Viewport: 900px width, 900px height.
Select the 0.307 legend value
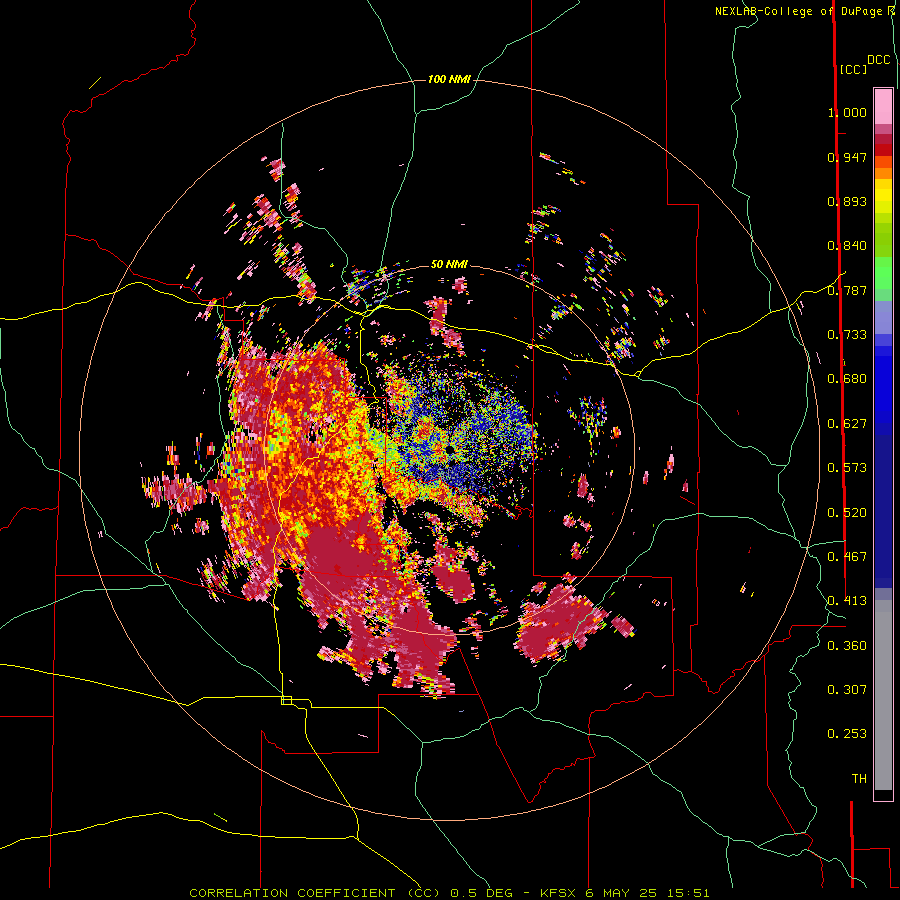coord(847,690)
